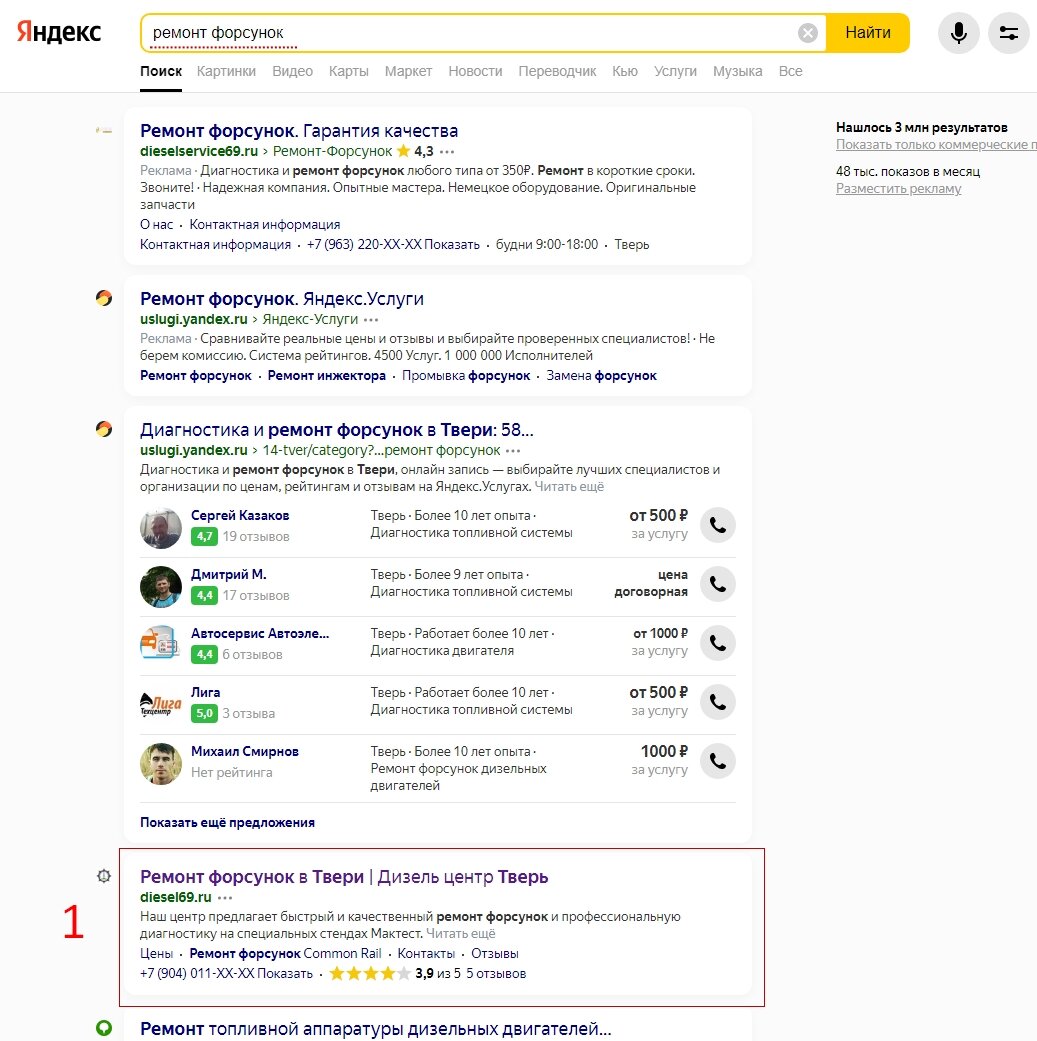Screen dimensions: 1037x1041
Task: Reveal phone +7 (904) 011-XX-XX Показать
Action: click(226, 973)
